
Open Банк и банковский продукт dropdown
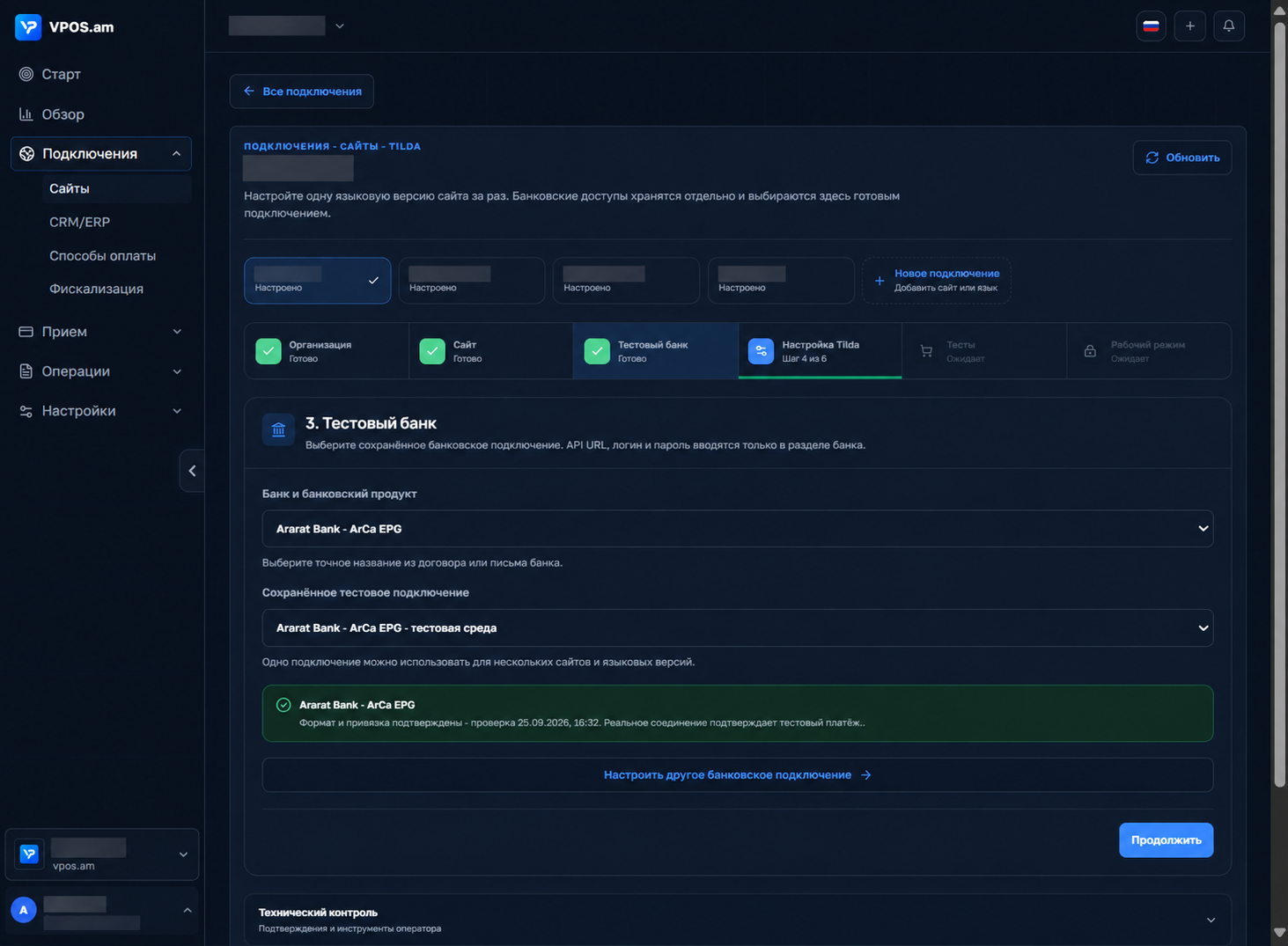(738, 529)
